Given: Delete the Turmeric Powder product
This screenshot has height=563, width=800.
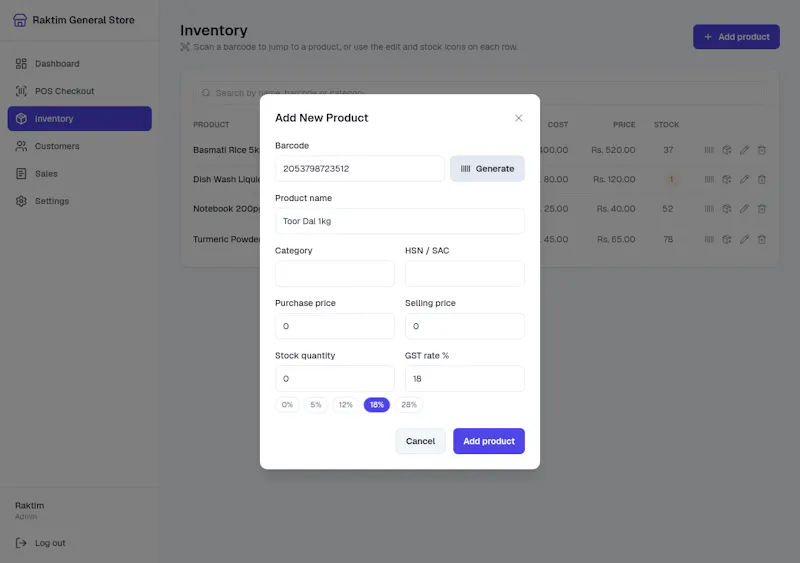Looking at the screenshot, I should coord(762,239).
